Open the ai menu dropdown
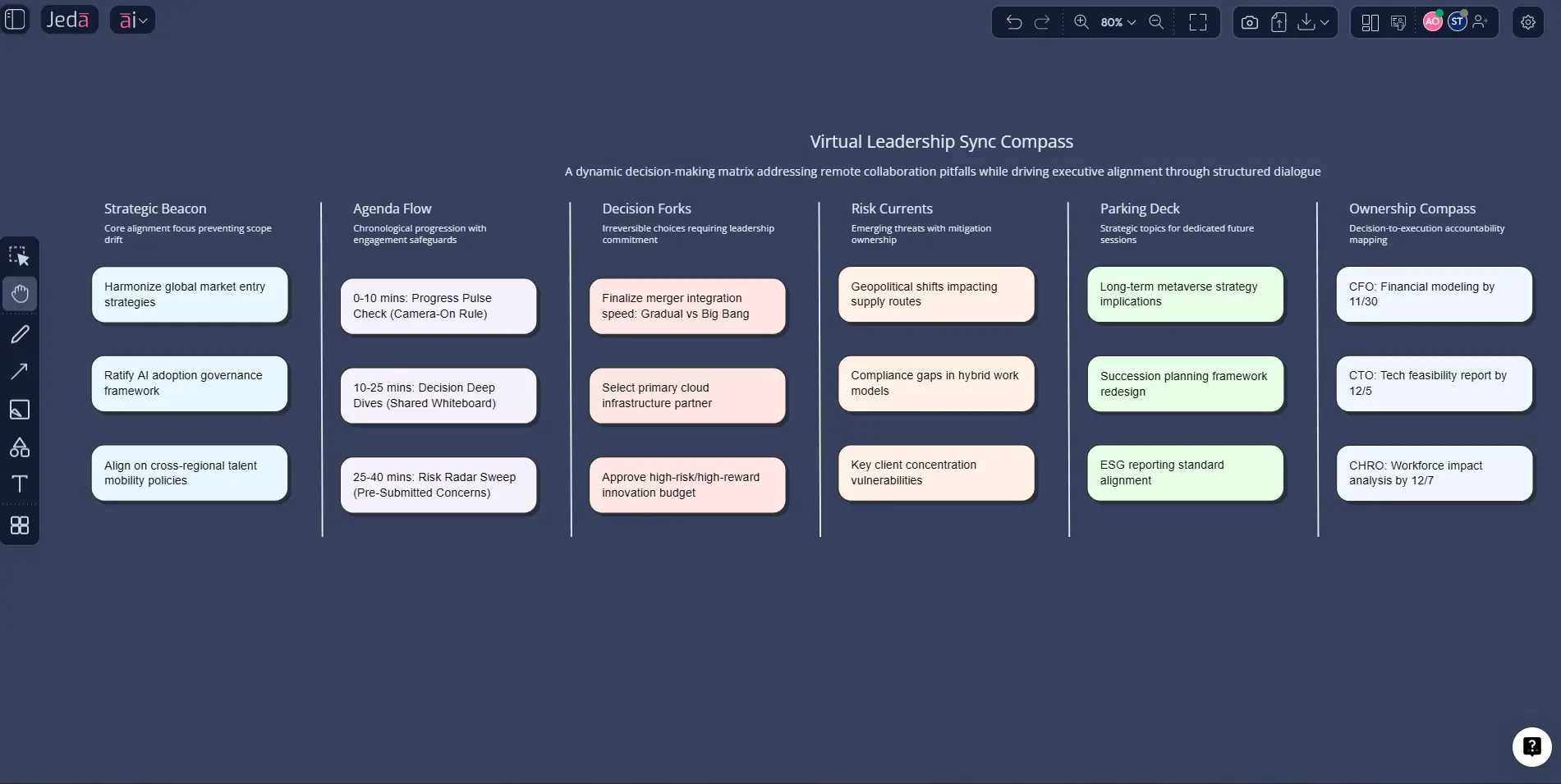1561x784 pixels. click(132, 20)
